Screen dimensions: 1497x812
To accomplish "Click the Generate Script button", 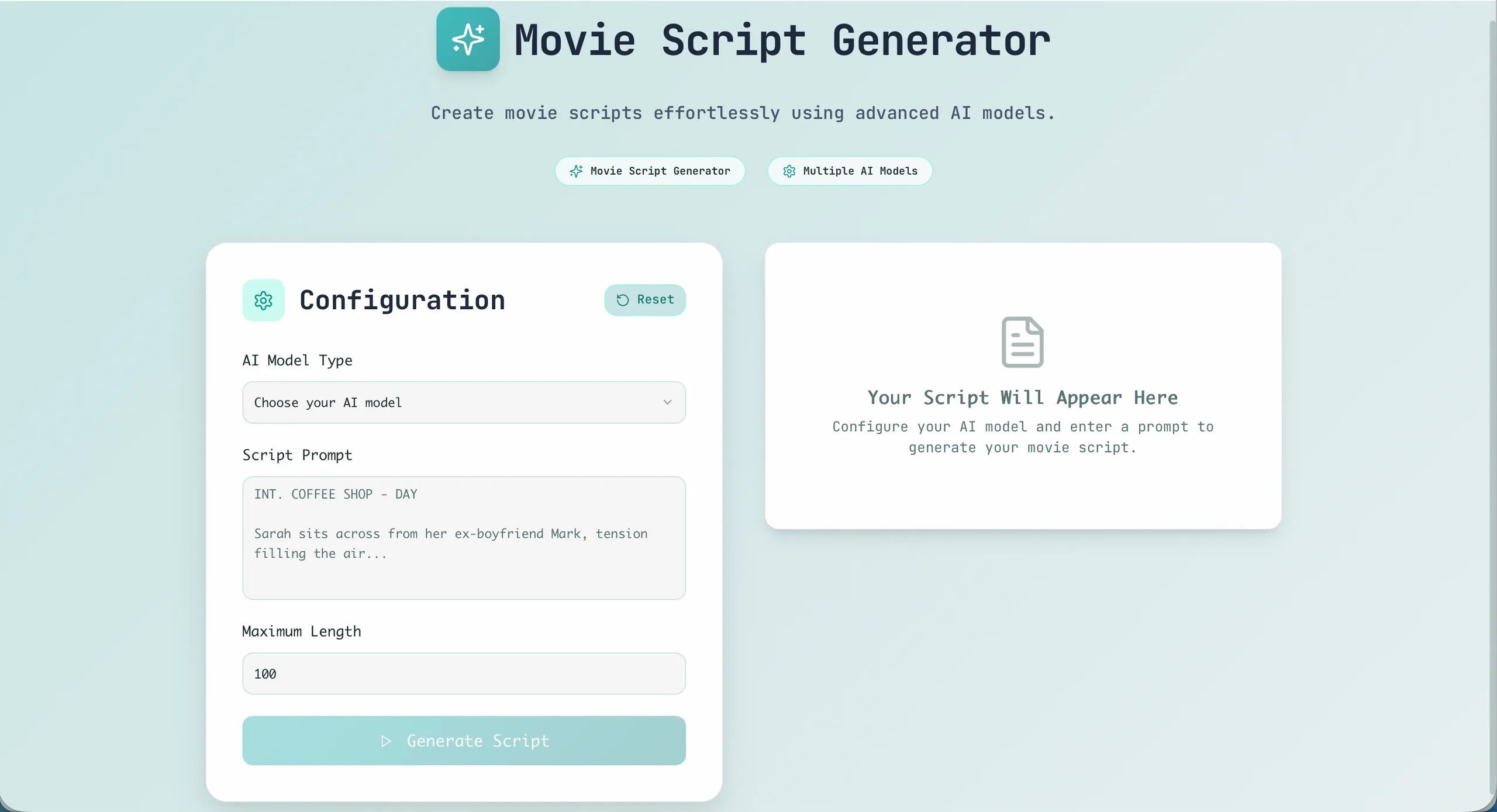I will point(464,741).
